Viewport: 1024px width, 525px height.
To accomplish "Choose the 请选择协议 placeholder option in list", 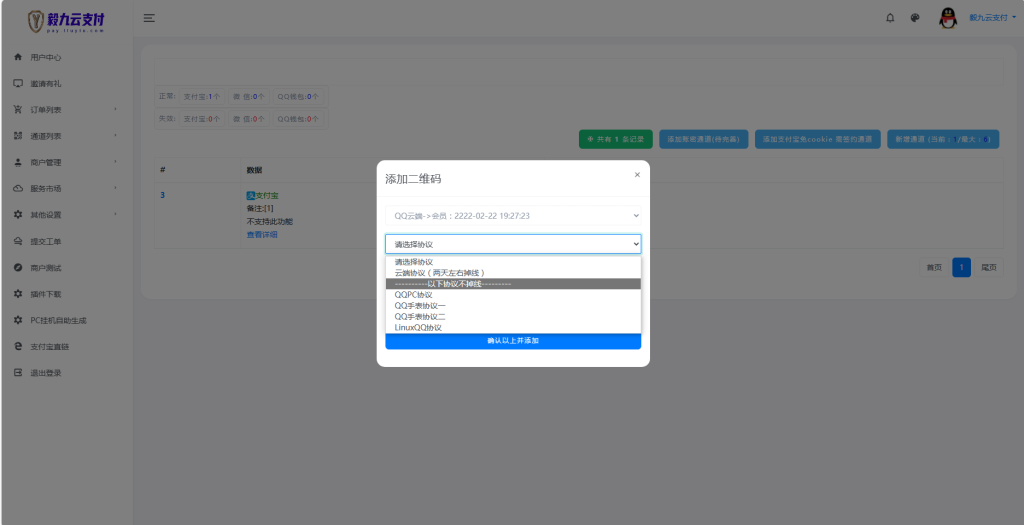I will (x=513, y=262).
